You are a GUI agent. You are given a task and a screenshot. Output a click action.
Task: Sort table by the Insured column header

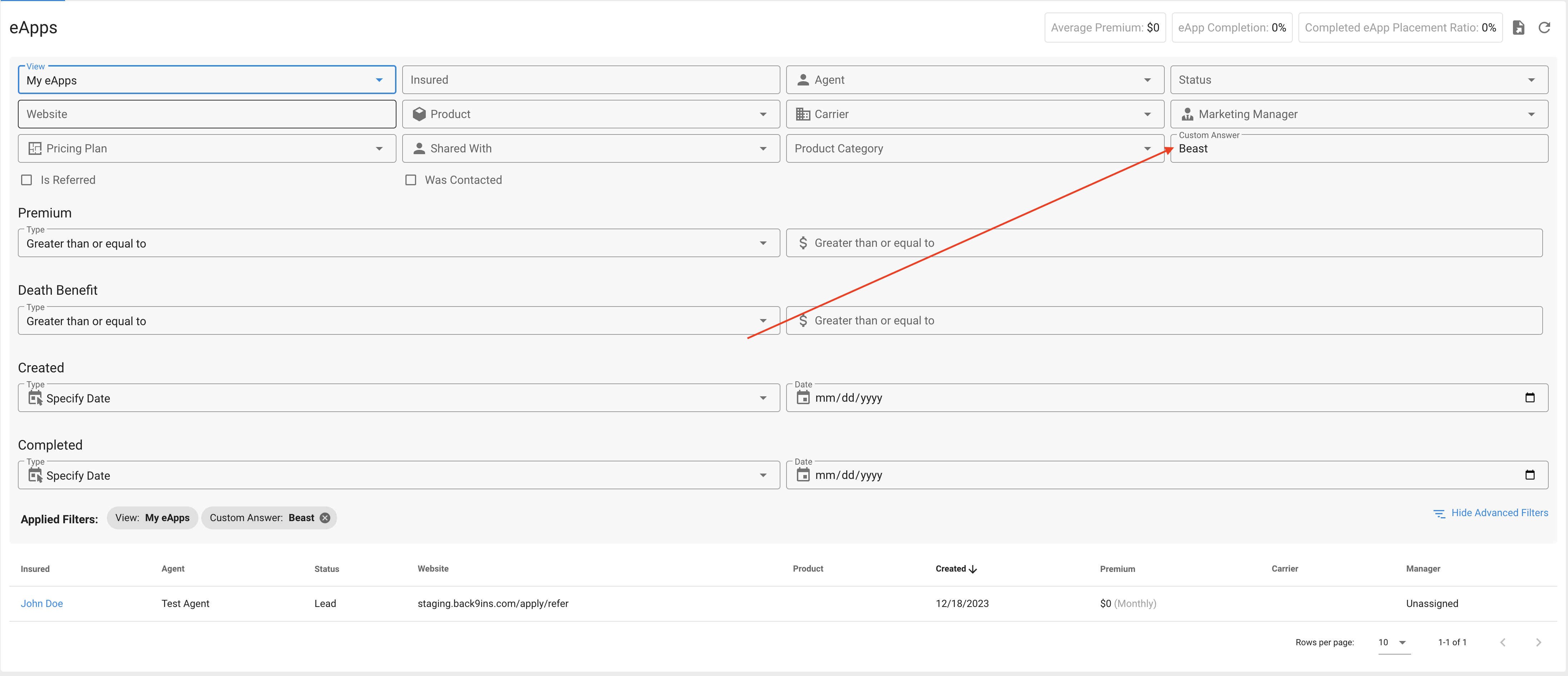click(x=35, y=569)
